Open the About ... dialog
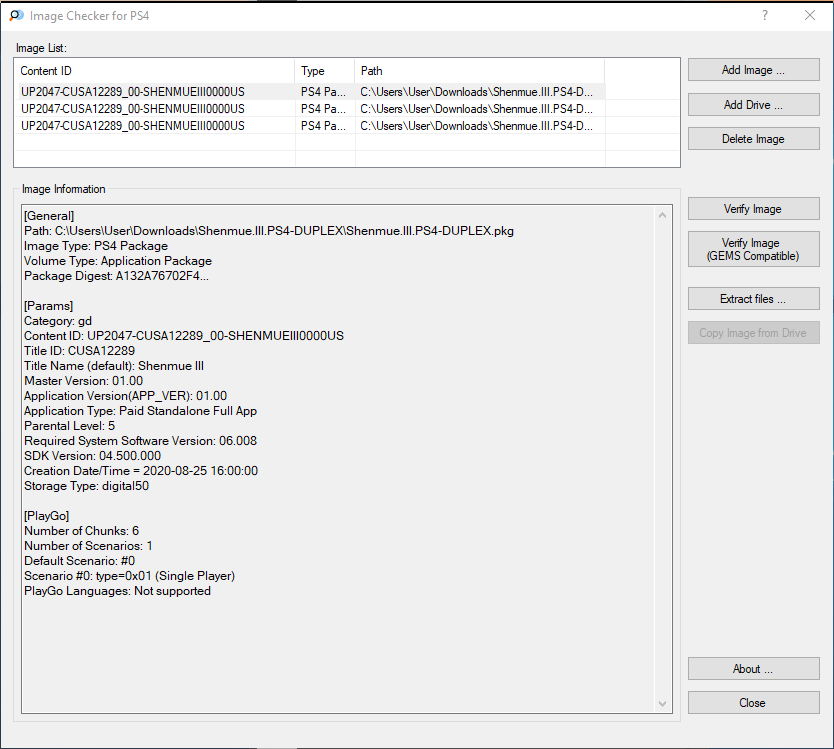The image size is (834, 749). [753, 669]
